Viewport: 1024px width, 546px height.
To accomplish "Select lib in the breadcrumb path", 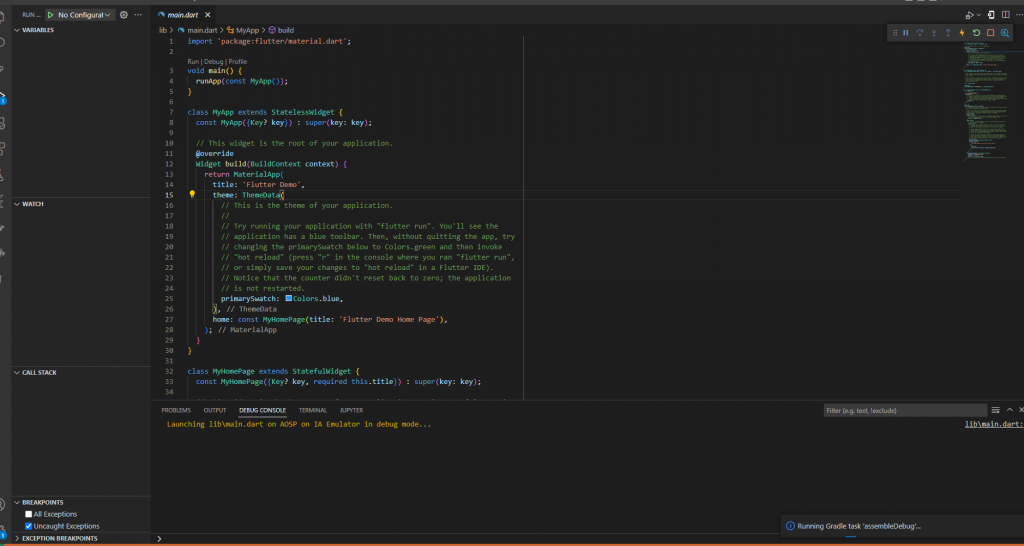I will [x=163, y=30].
